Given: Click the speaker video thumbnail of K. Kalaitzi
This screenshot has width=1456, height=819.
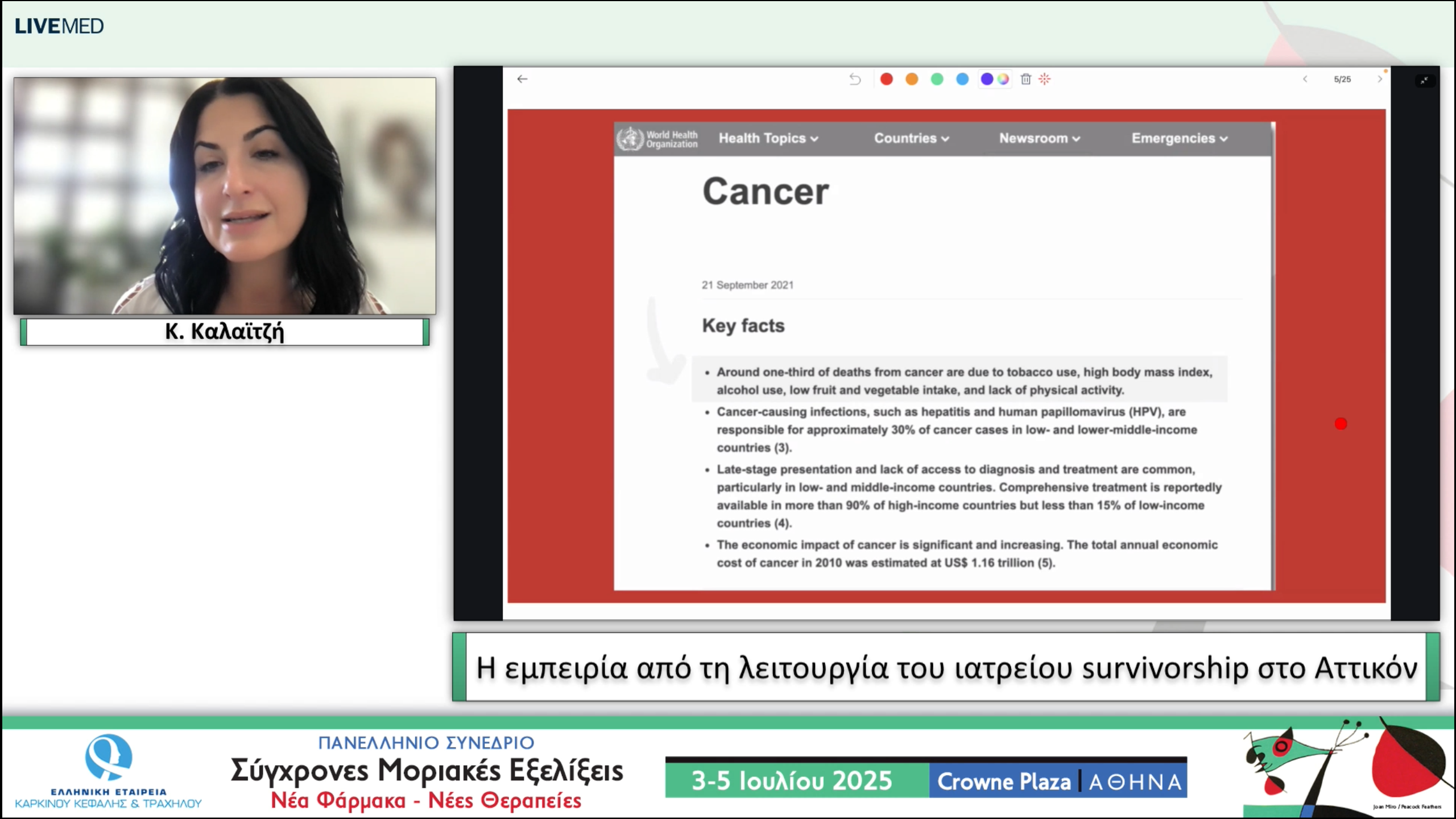Looking at the screenshot, I should (x=224, y=193).
